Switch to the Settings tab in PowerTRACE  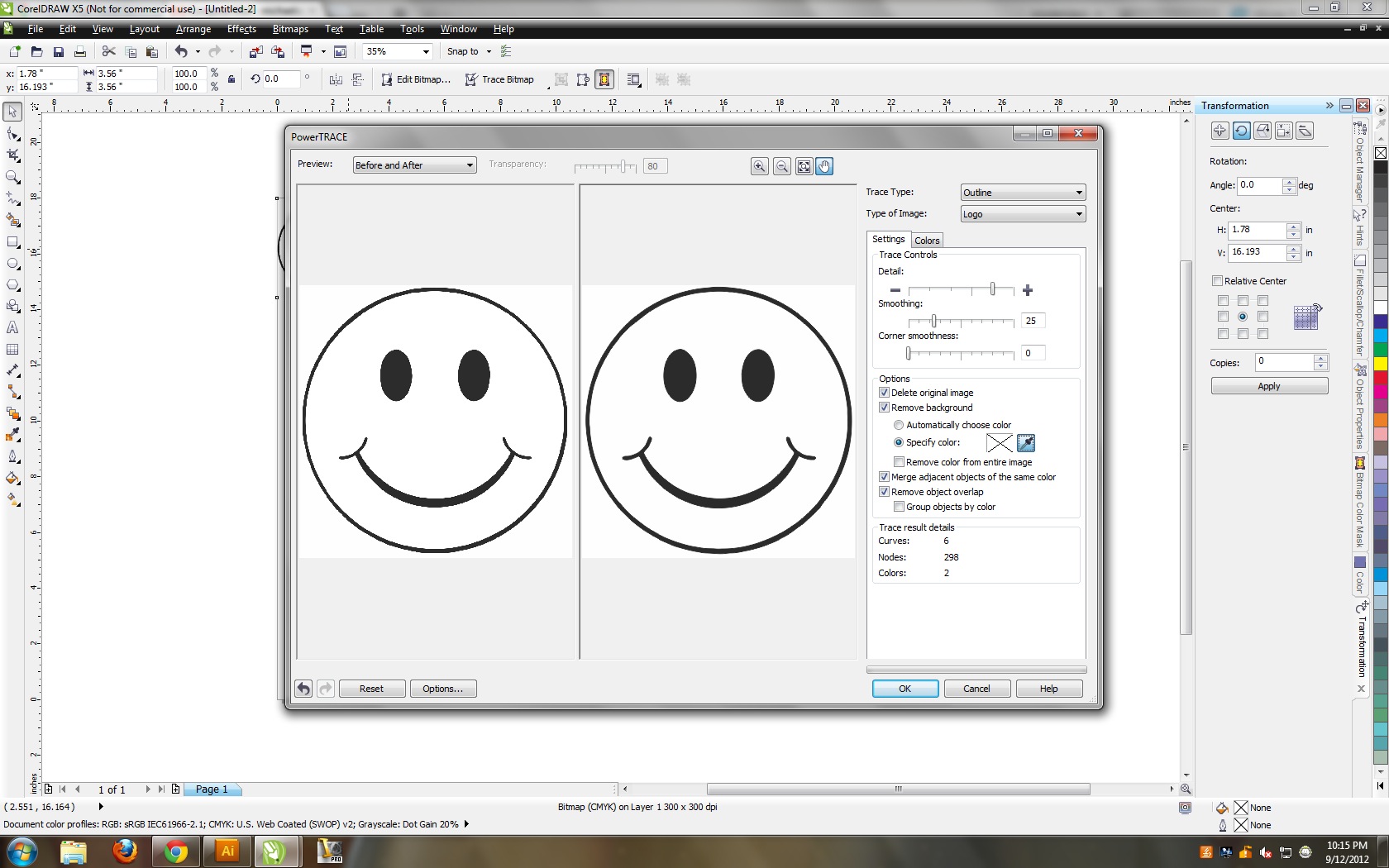889,239
